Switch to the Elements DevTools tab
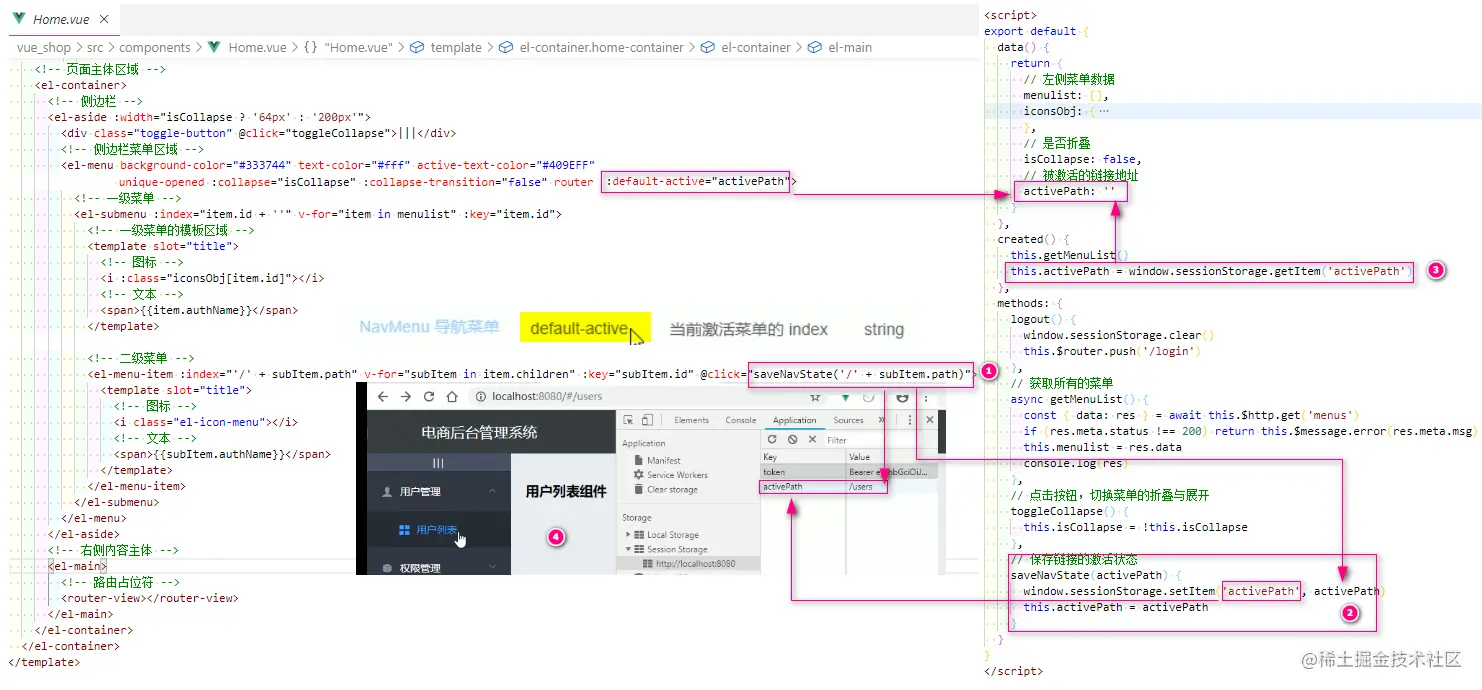This screenshot has height=690, width=1482. click(x=692, y=420)
